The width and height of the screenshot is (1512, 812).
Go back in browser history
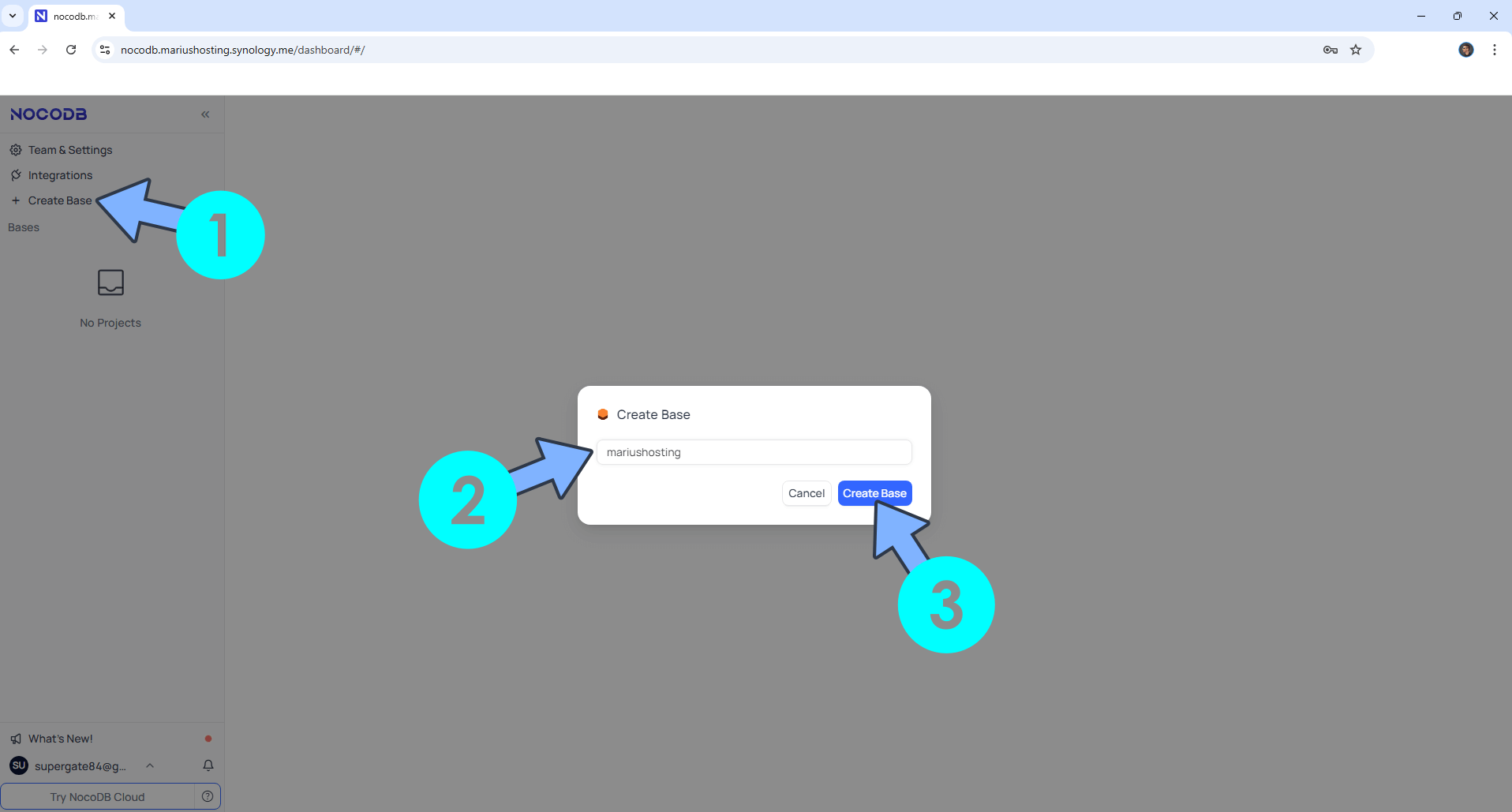pos(14,50)
